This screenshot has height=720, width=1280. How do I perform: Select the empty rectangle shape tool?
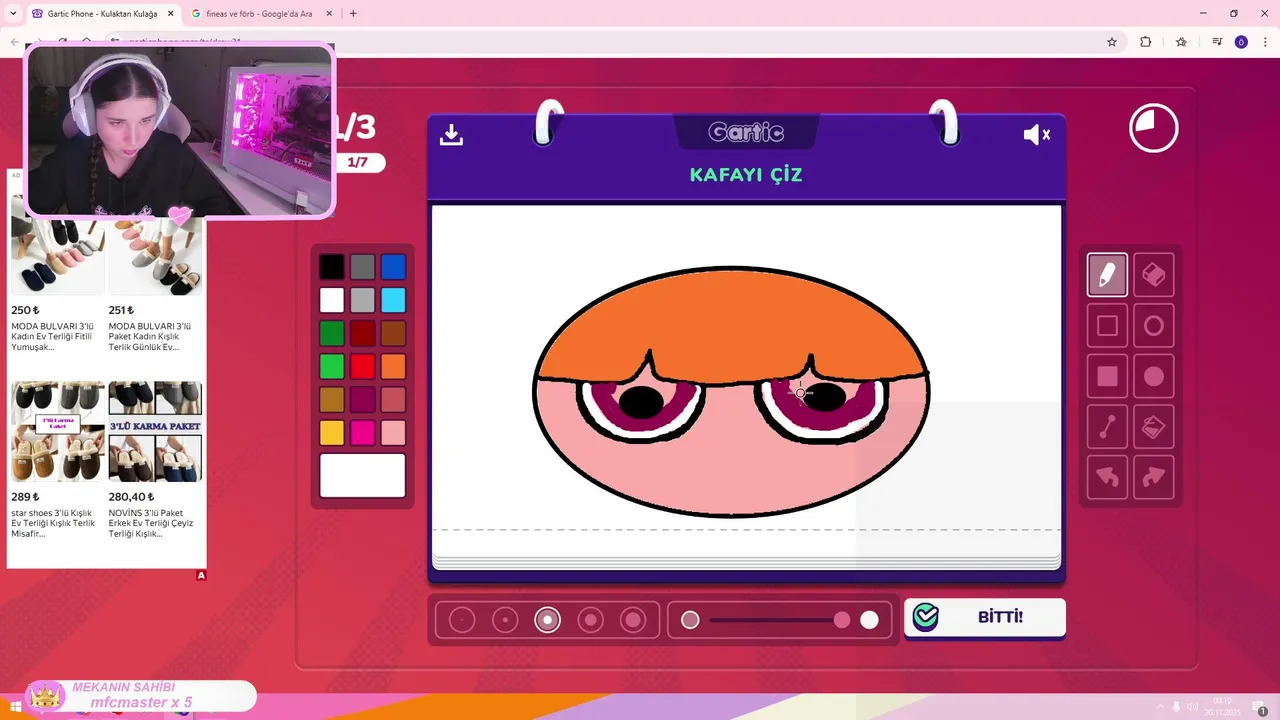click(1107, 326)
